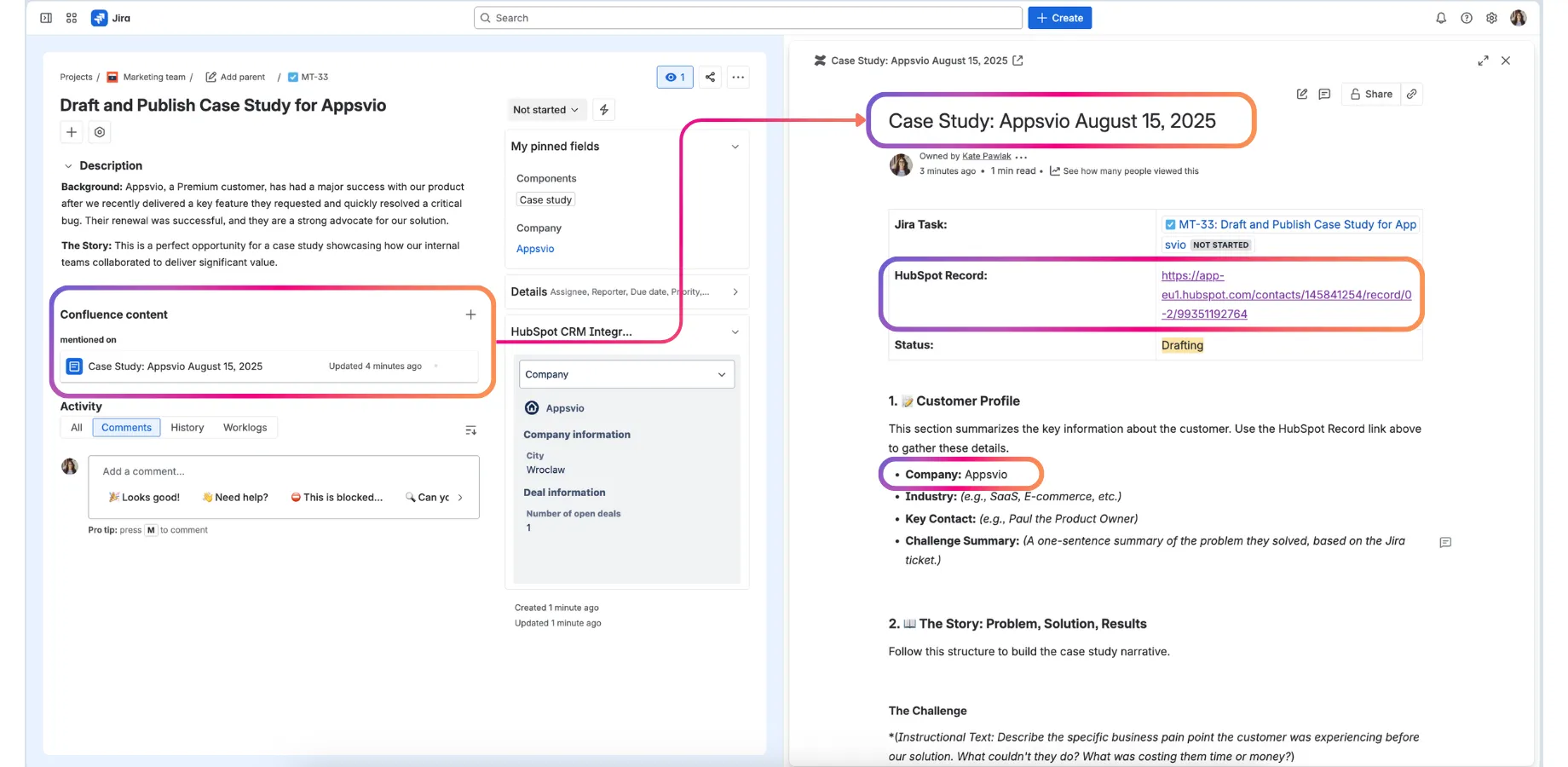This screenshot has width=1568, height=767.
Task: Open the case study in a new tab
Action: pyautogui.click(x=1018, y=61)
